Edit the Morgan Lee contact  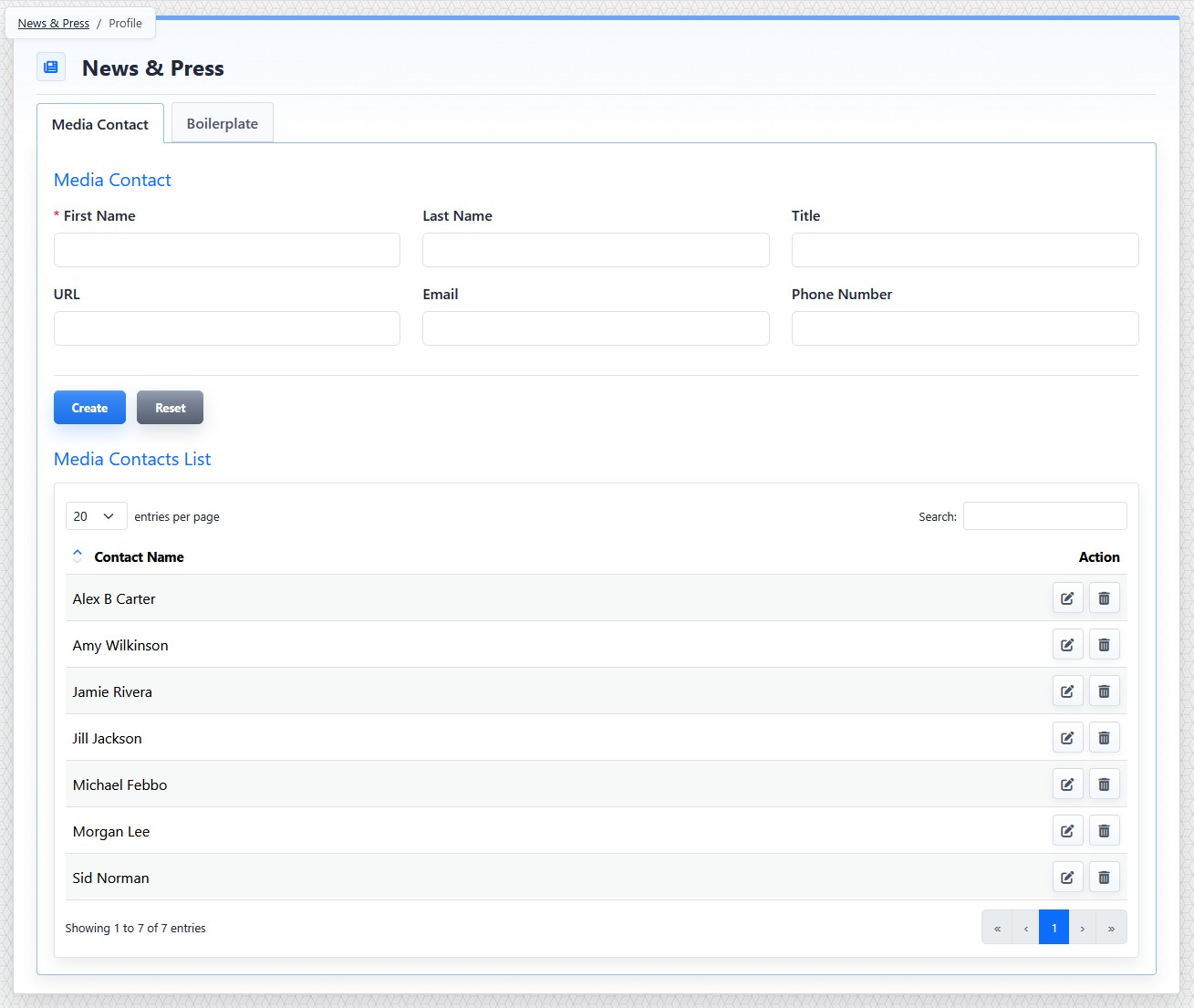point(1067,831)
